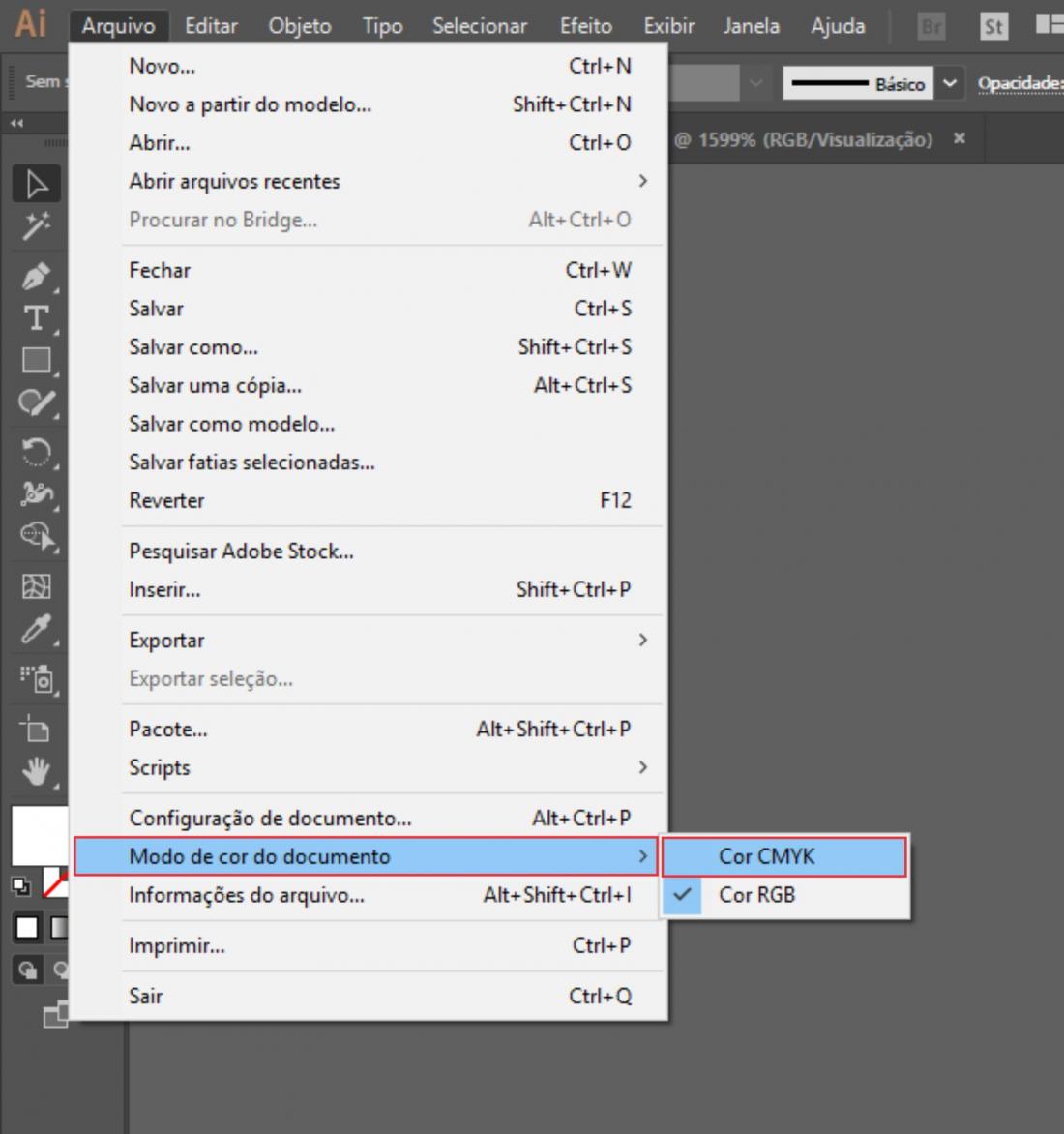Select the Selection arrow tool

37,184
